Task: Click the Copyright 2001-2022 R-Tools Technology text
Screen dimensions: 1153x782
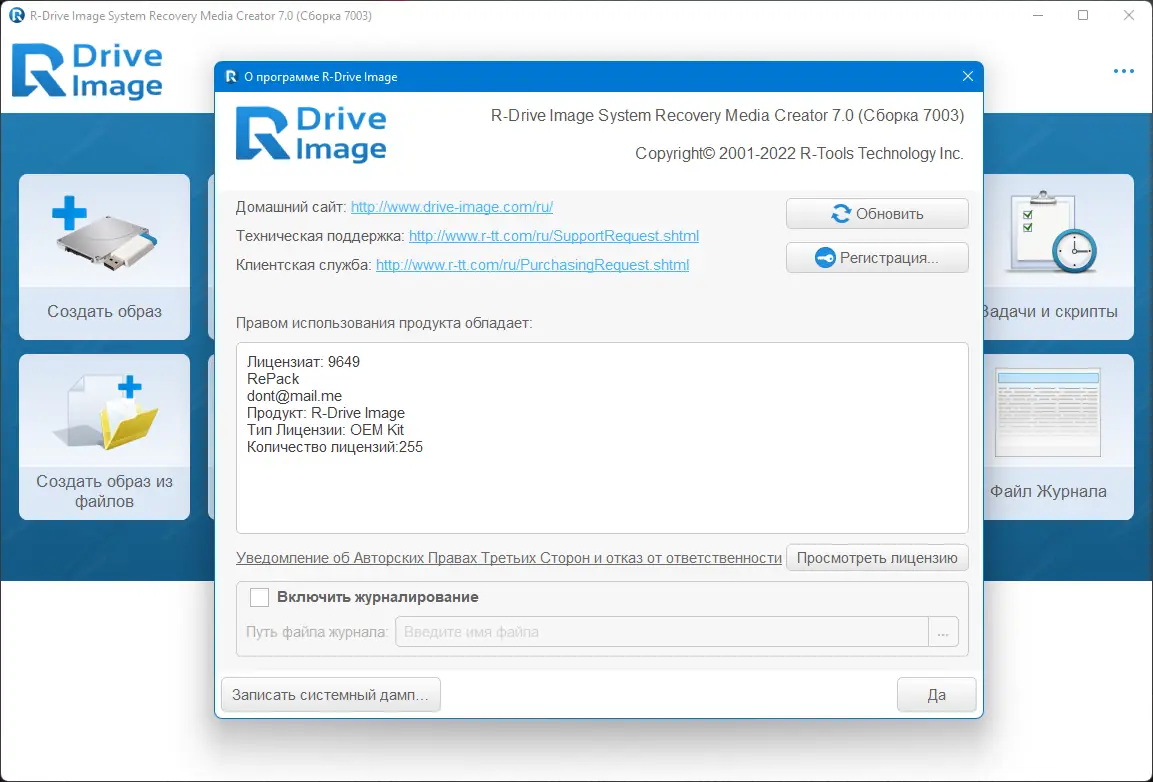Action: click(x=799, y=154)
